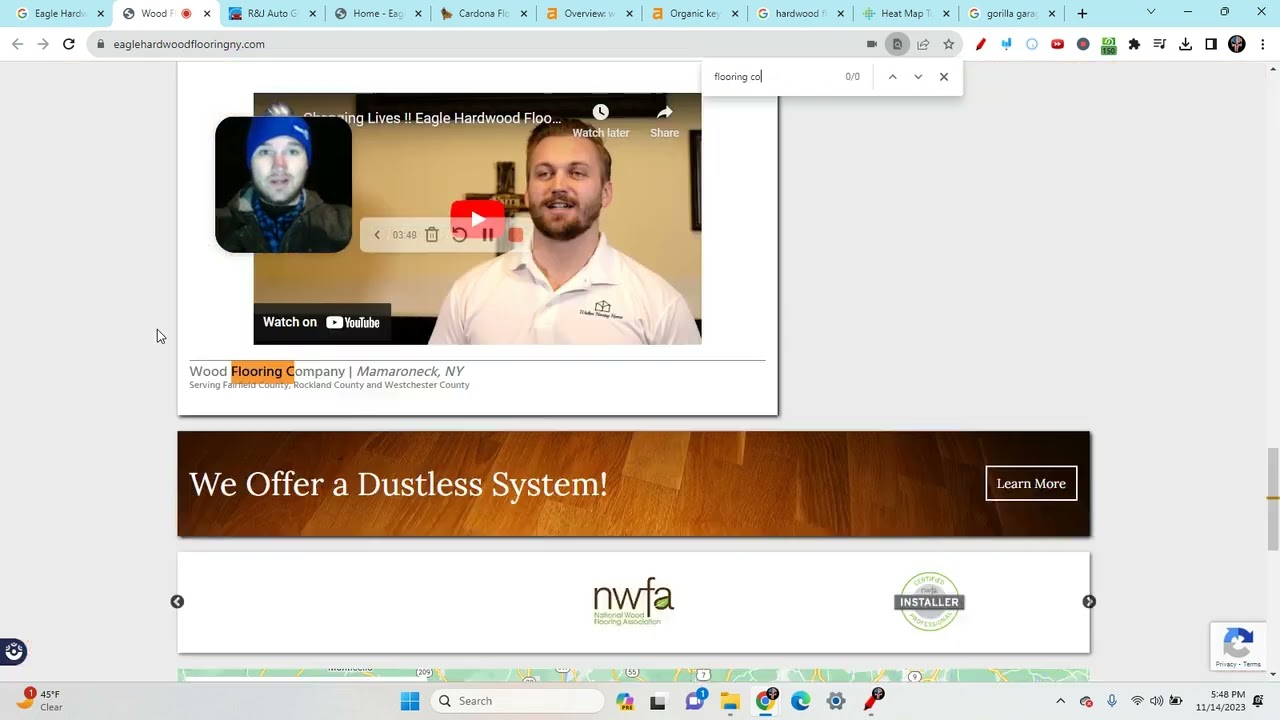Viewport: 1280px width, 720px height.
Task: Click the Learn More button
Action: pyautogui.click(x=1031, y=483)
